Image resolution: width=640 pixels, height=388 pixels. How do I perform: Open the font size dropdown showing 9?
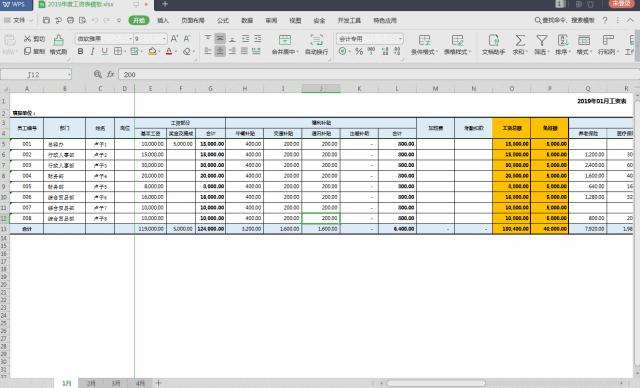[164, 39]
